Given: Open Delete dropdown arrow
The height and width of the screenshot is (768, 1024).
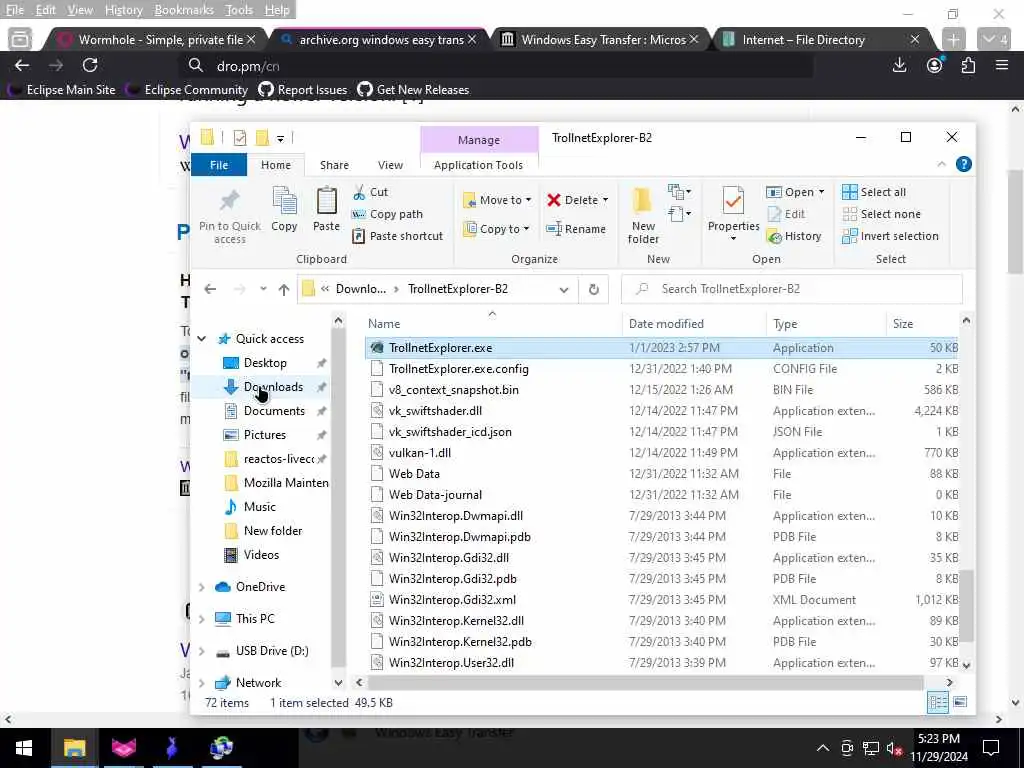Looking at the screenshot, I should point(605,200).
